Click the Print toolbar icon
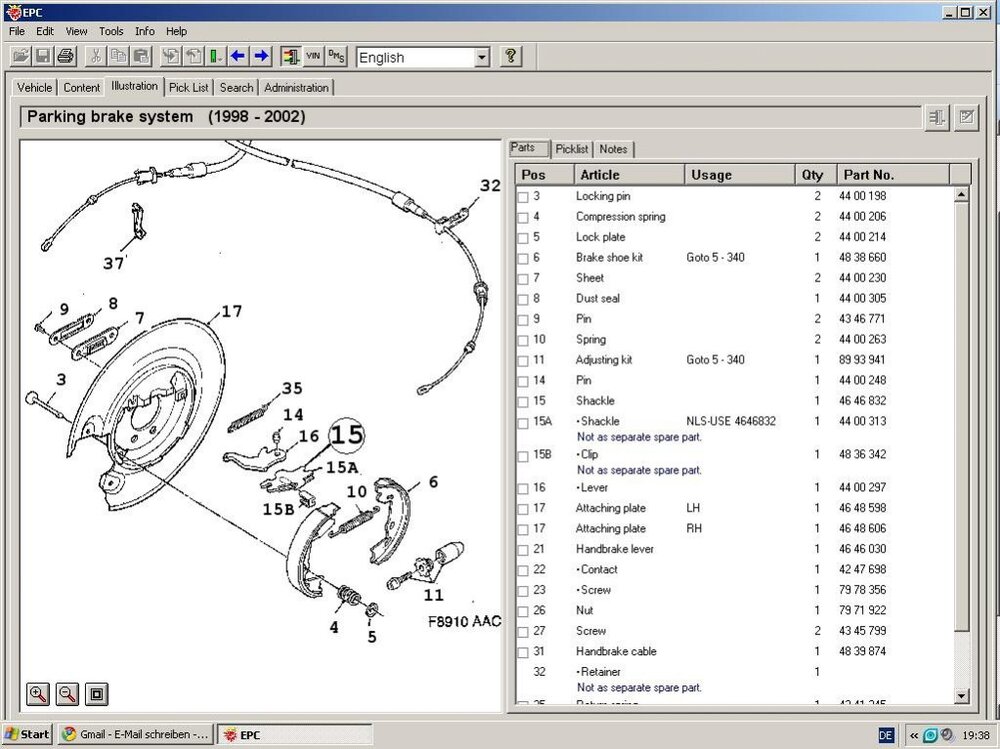 (x=65, y=56)
